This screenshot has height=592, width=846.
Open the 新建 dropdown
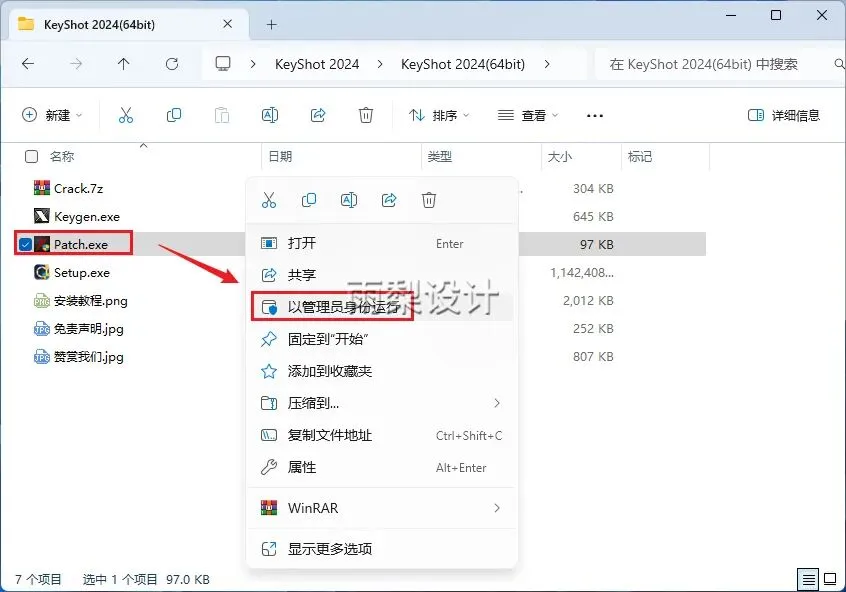click(52, 115)
